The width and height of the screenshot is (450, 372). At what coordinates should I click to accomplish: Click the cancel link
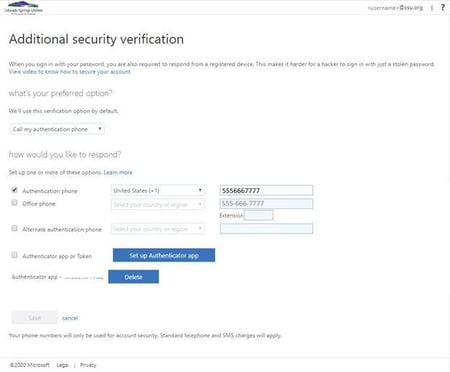click(70, 318)
